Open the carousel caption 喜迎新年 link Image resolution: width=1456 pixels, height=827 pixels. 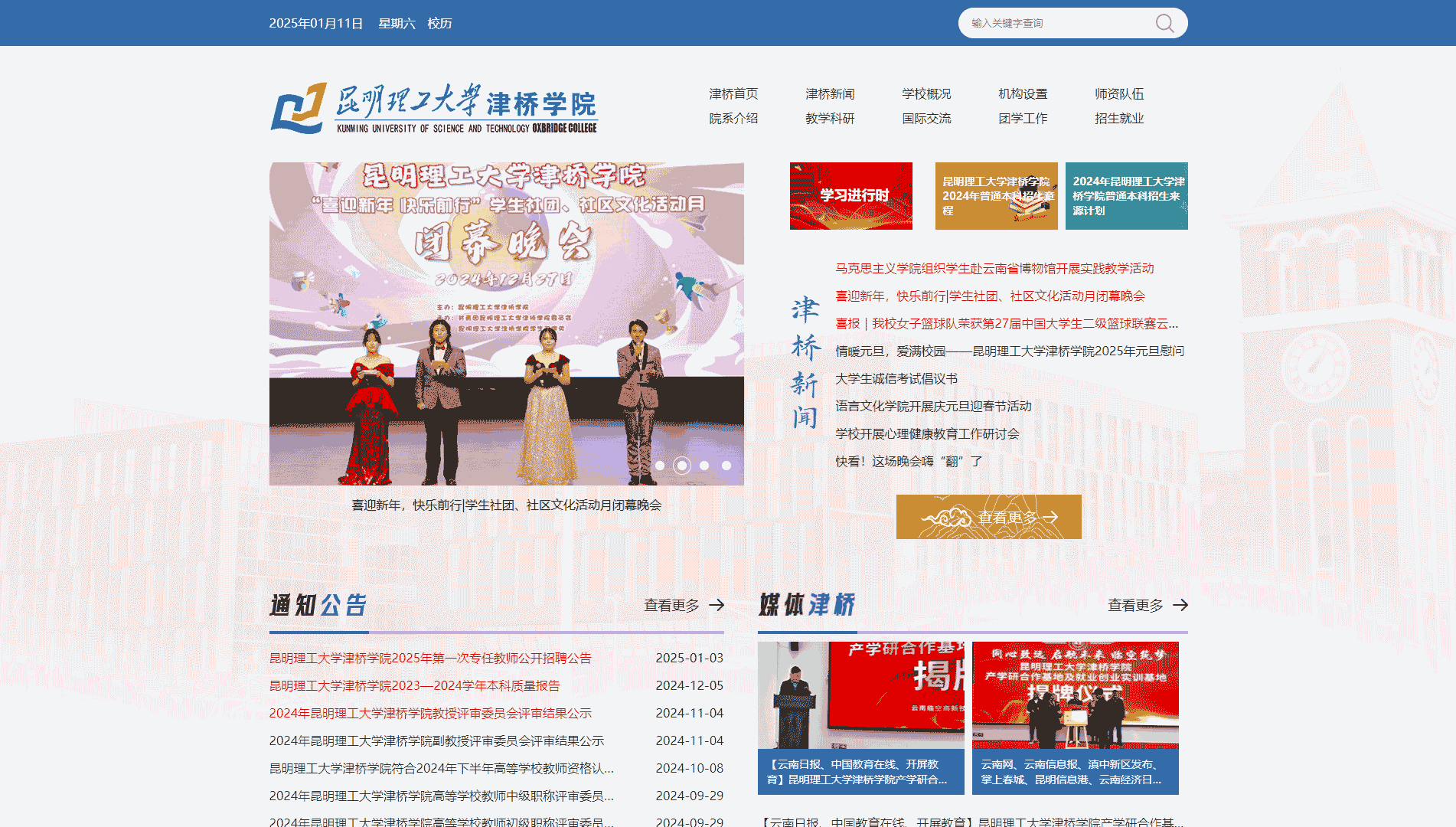click(506, 505)
